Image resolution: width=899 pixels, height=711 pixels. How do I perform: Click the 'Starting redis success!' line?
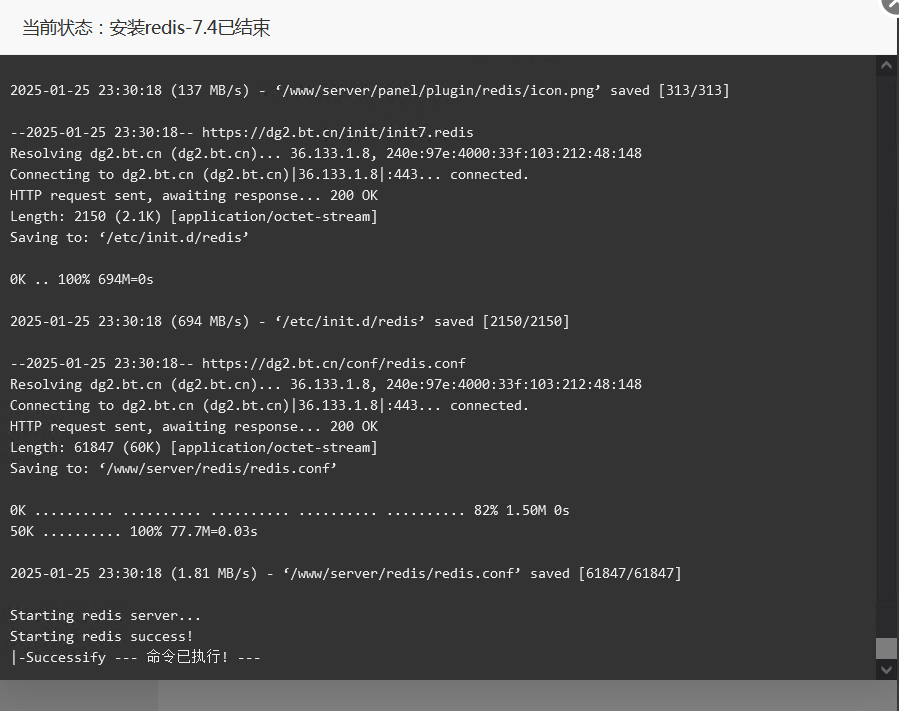point(101,636)
